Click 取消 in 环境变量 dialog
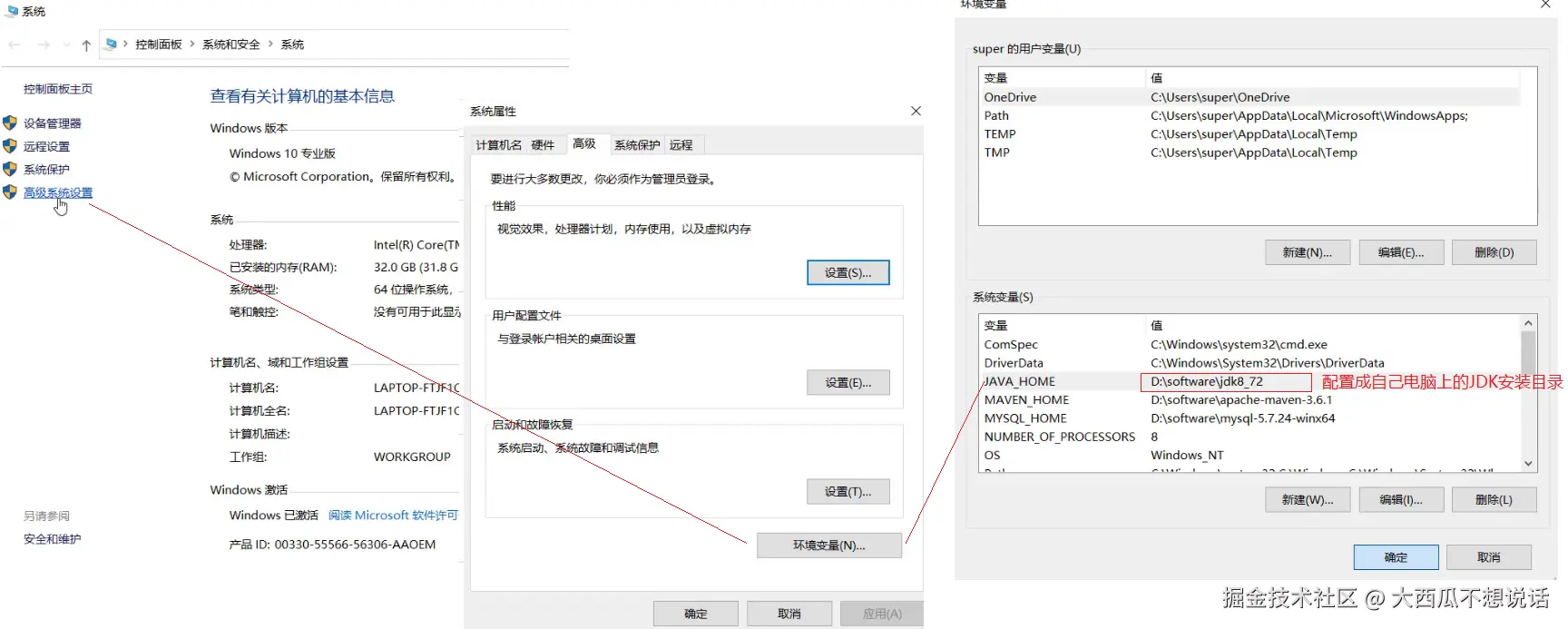This screenshot has height=629, width=1568. (1489, 557)
